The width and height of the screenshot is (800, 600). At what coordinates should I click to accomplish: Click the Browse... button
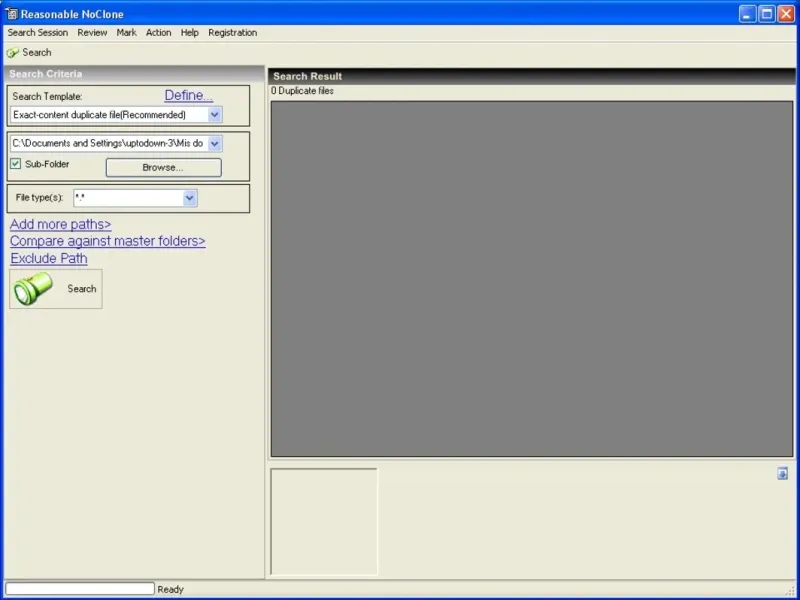pyautogui.click(x=163, y=167)
